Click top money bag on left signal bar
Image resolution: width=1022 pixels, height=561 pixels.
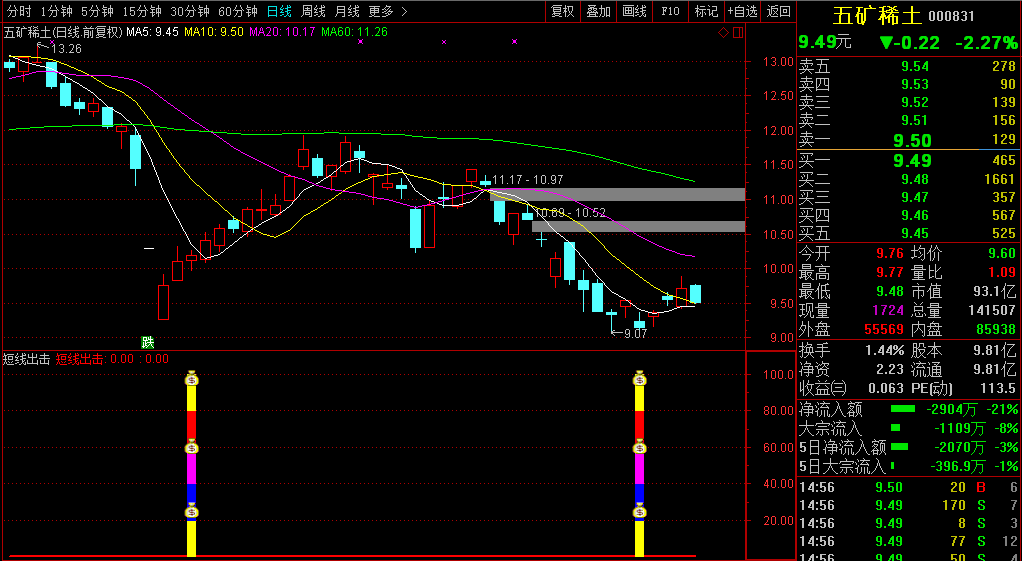192,379
